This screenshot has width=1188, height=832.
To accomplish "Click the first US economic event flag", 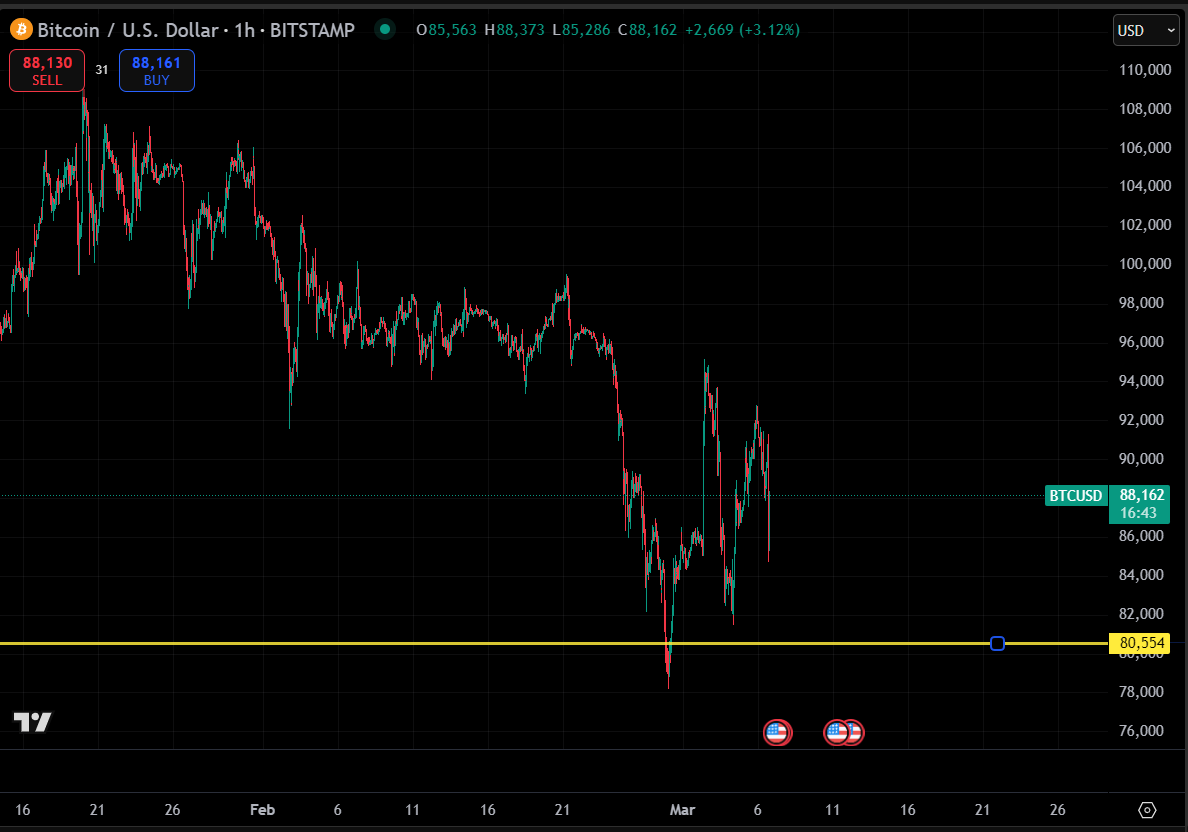I will (777, 733).
